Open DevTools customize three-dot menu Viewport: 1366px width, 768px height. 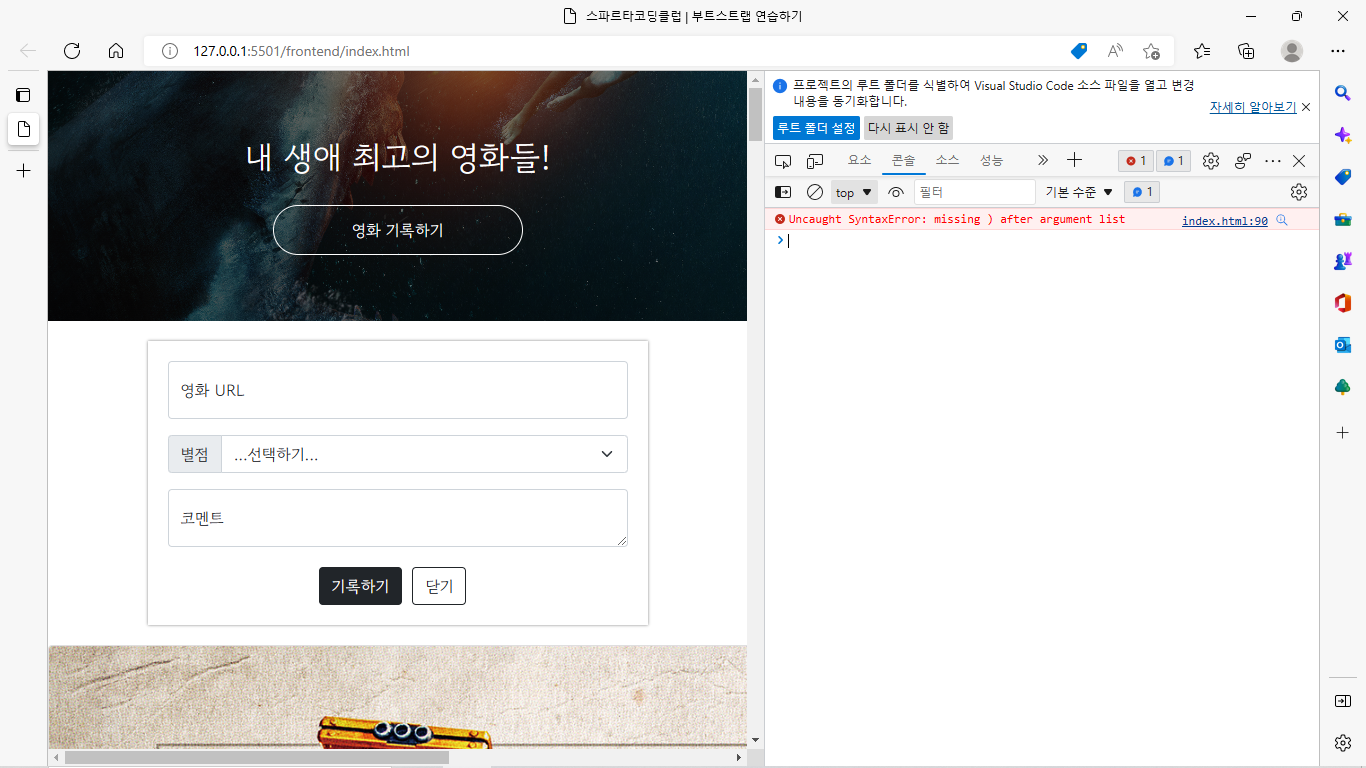(1273, 161)
